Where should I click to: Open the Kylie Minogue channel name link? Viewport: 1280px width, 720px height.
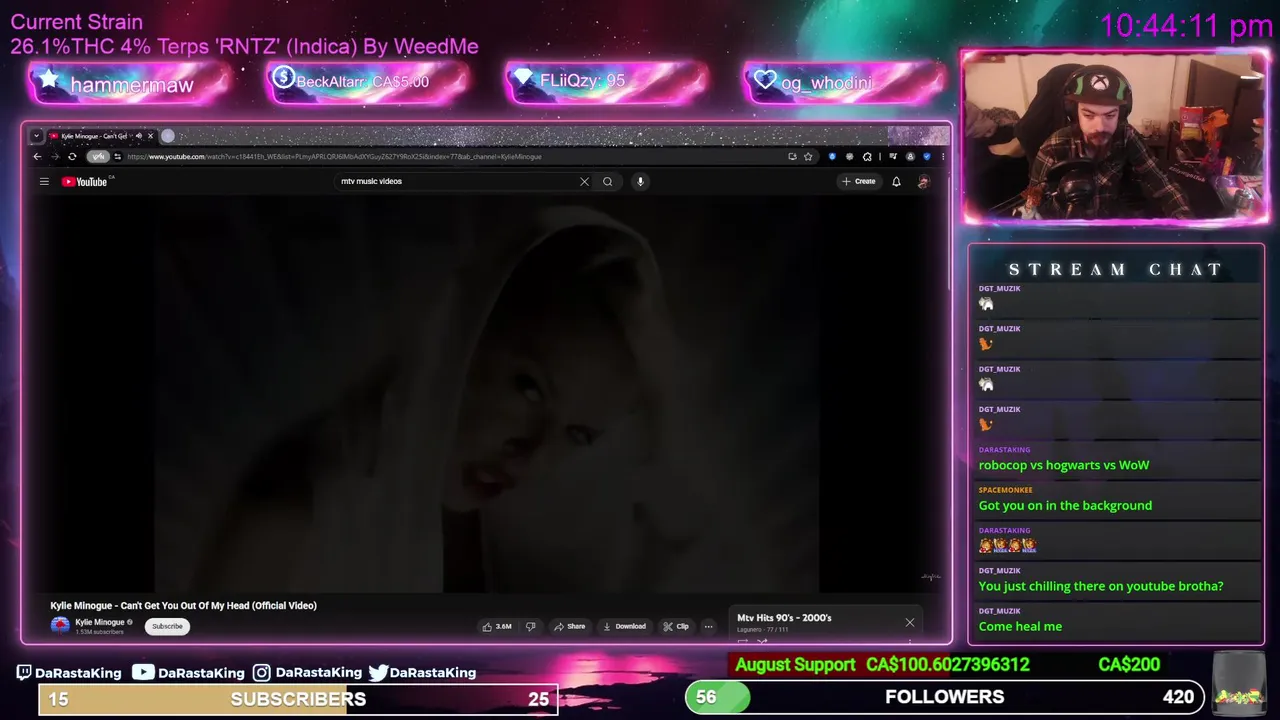(x=99, y=622)
